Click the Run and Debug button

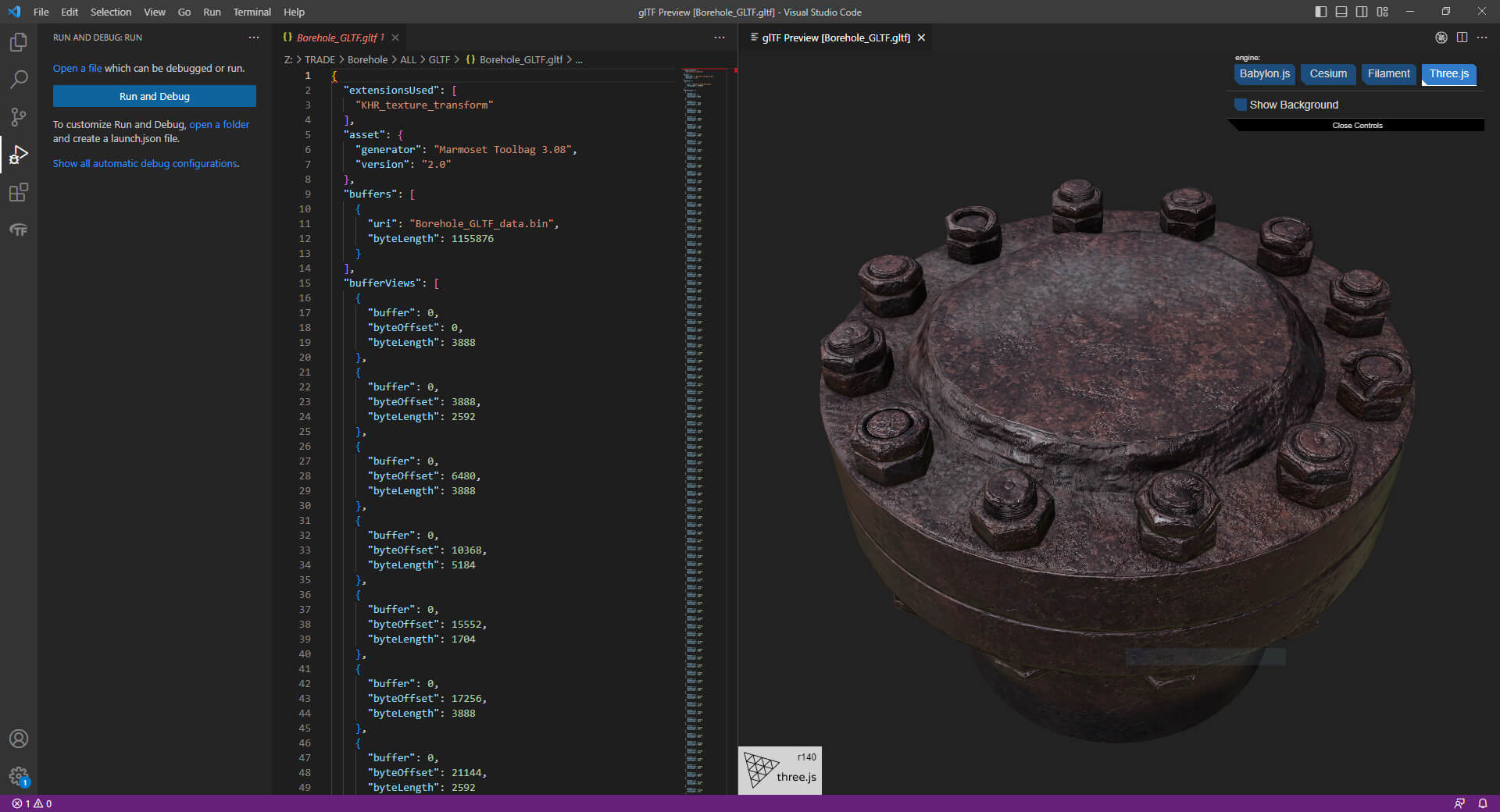click(155, 96)
